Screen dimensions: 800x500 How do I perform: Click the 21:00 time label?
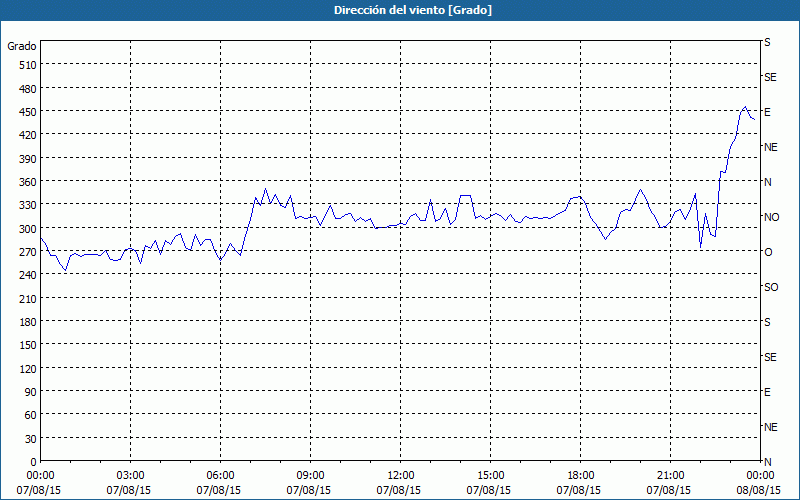(670, 476)
